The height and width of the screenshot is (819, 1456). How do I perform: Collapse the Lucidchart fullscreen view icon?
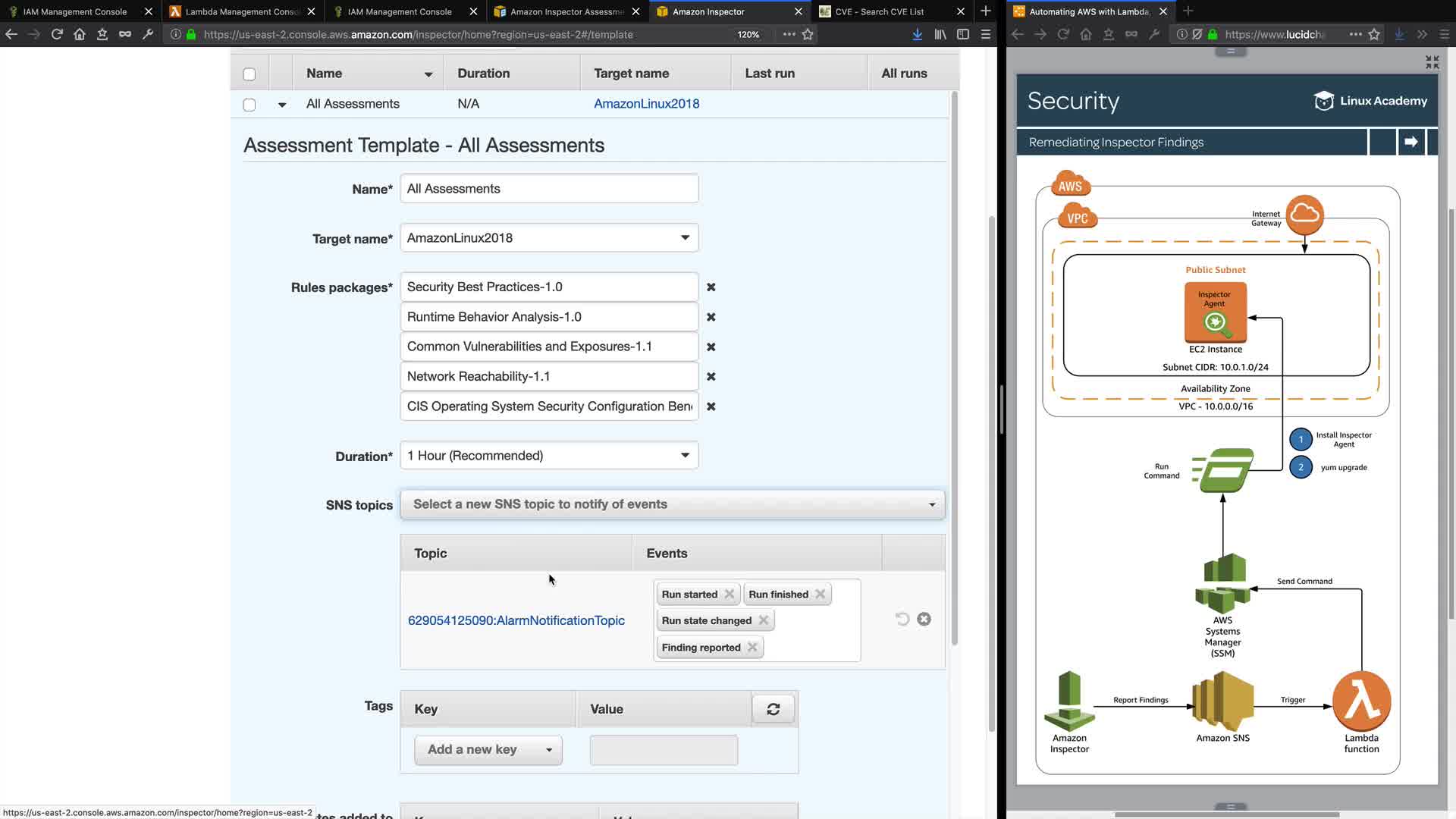point(1432,62)
